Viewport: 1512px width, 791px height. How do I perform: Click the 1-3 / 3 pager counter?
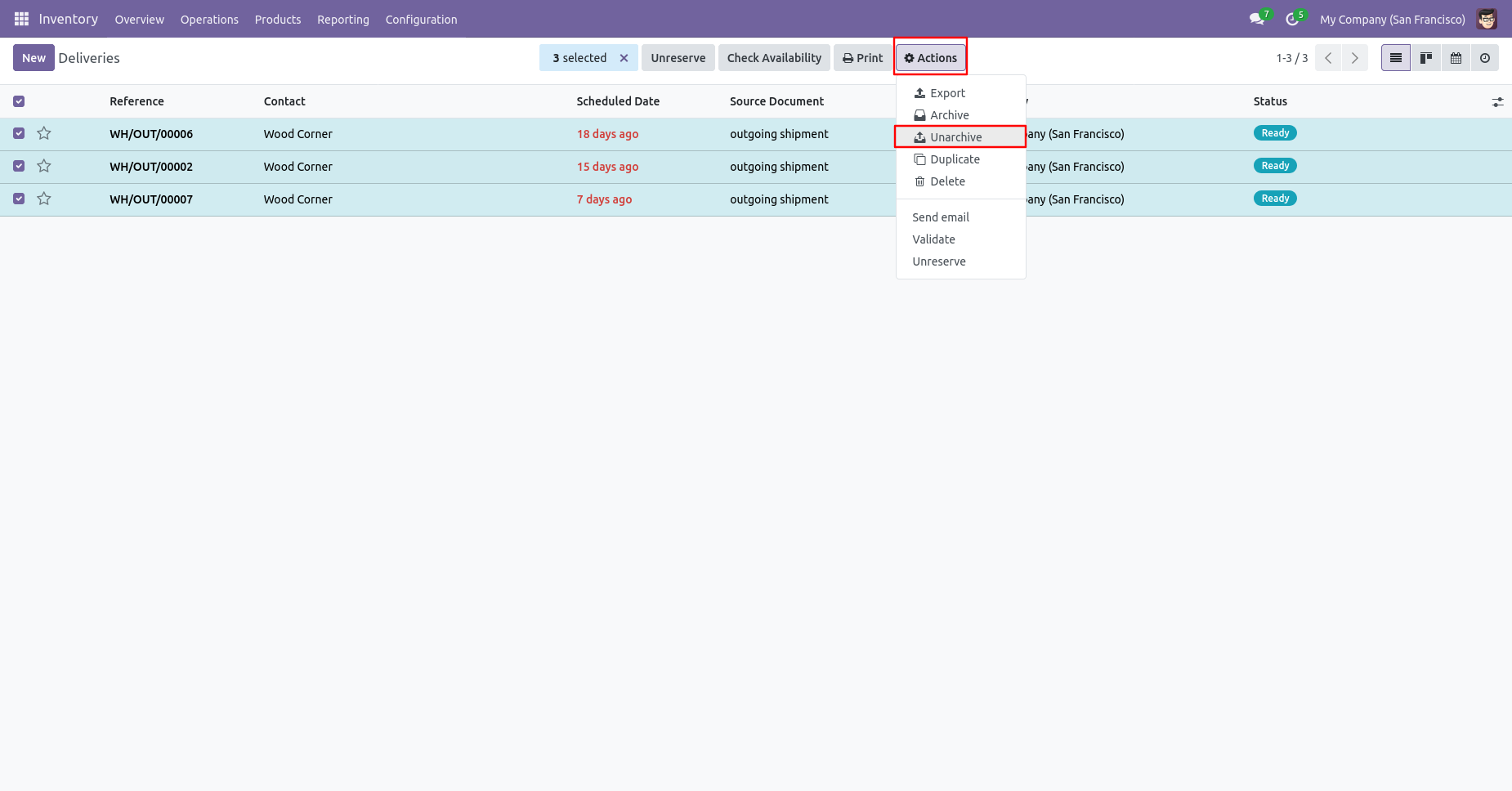1291,58
